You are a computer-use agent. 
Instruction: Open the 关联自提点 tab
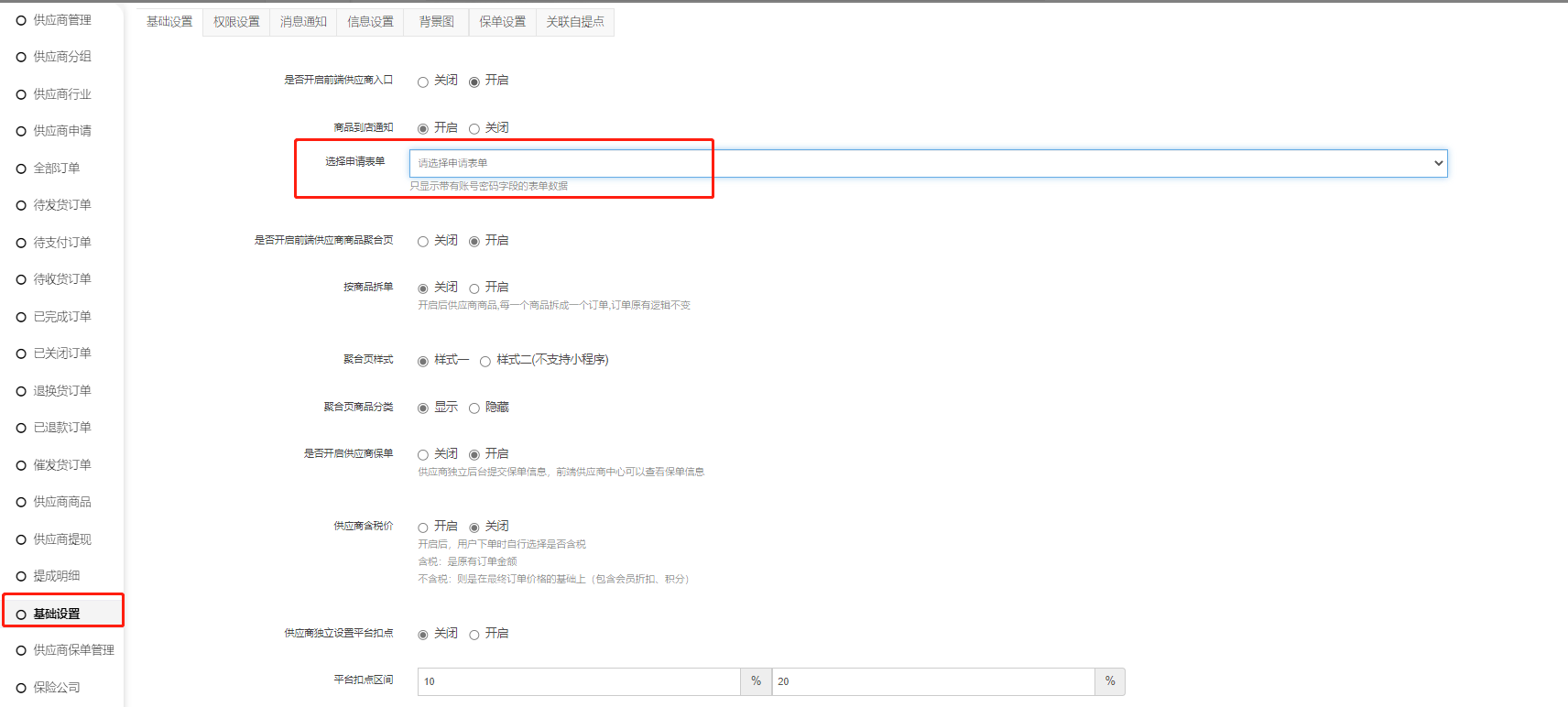point(575,22)
